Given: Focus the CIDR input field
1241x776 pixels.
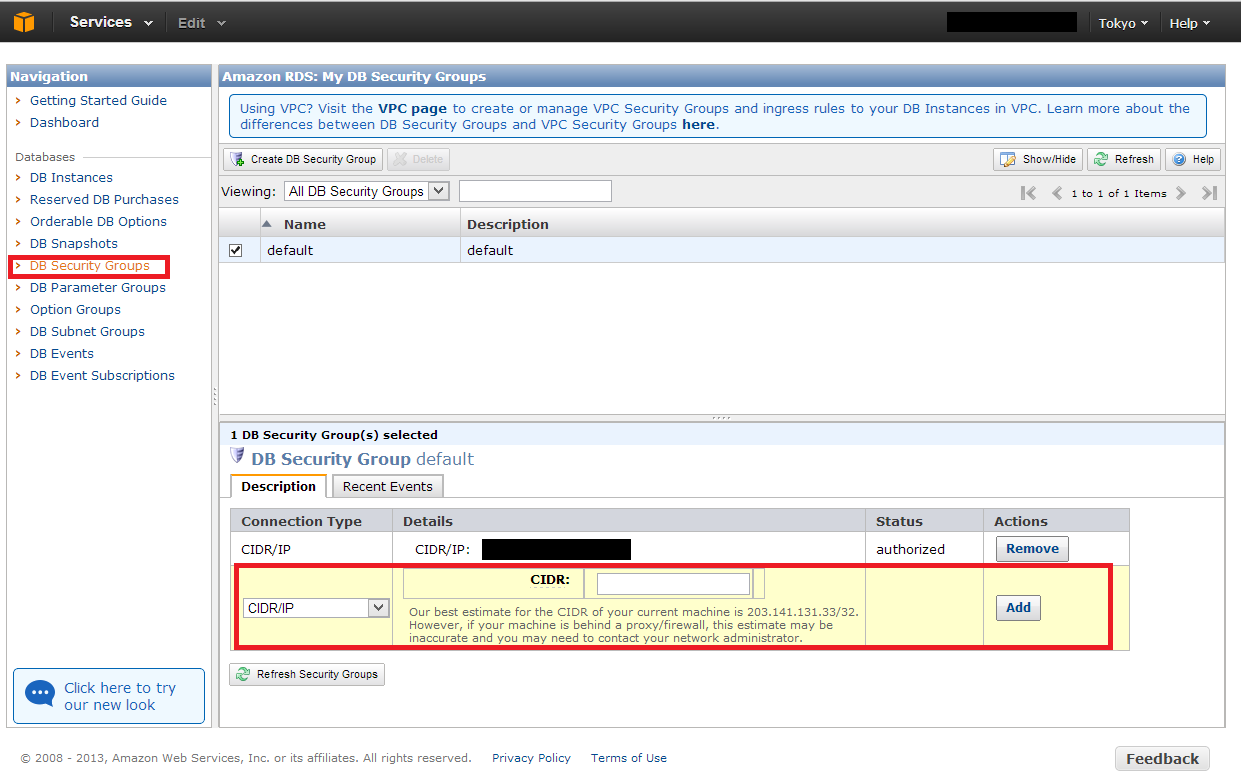Looking at the screenshot, I should pos(673,583).
